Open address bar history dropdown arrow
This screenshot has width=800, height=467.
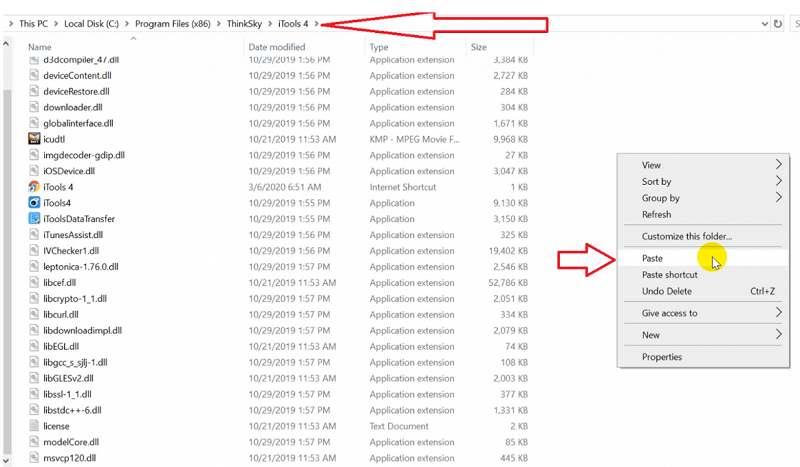click(x=761, y=23)
